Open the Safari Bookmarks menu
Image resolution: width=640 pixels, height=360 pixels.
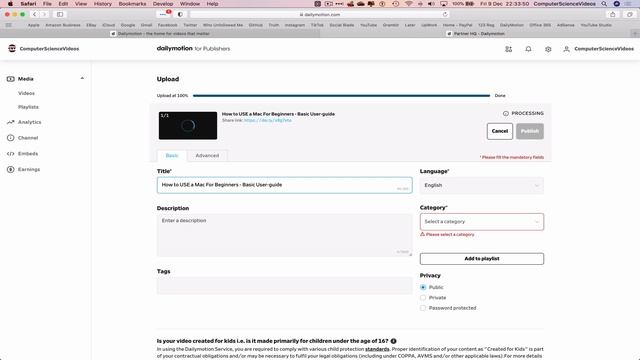click(132, 4)
